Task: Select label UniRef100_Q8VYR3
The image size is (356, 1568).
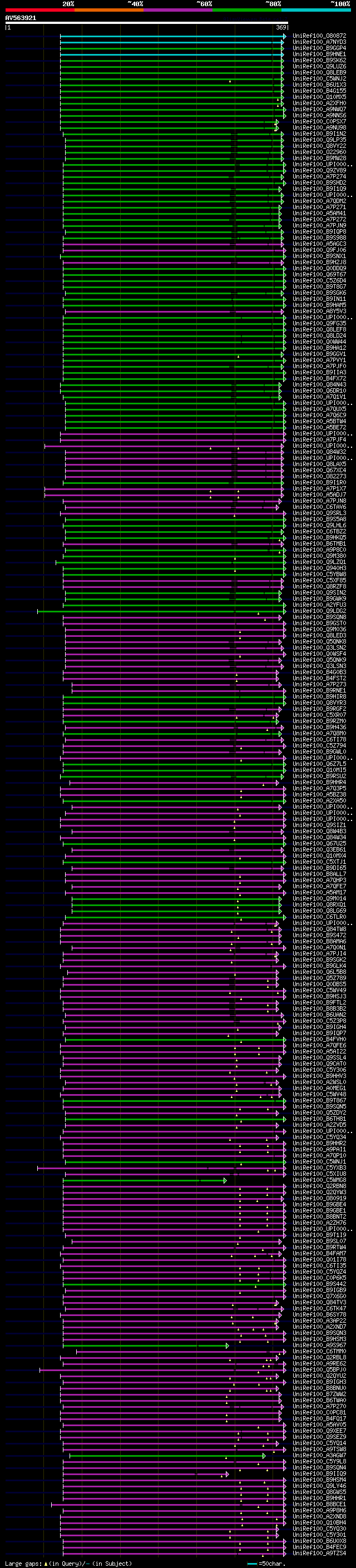Action: [319, 703]
